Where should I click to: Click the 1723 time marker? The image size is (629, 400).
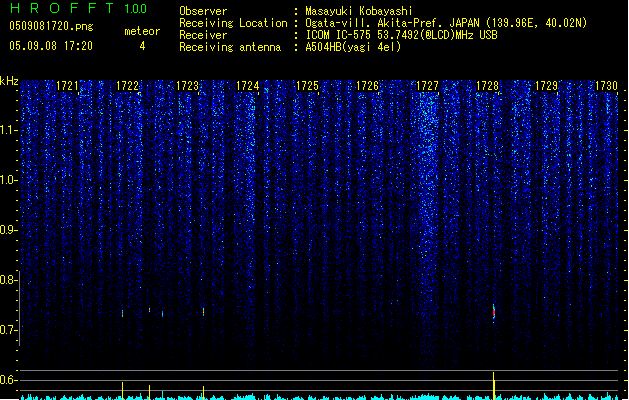(187, 86)
